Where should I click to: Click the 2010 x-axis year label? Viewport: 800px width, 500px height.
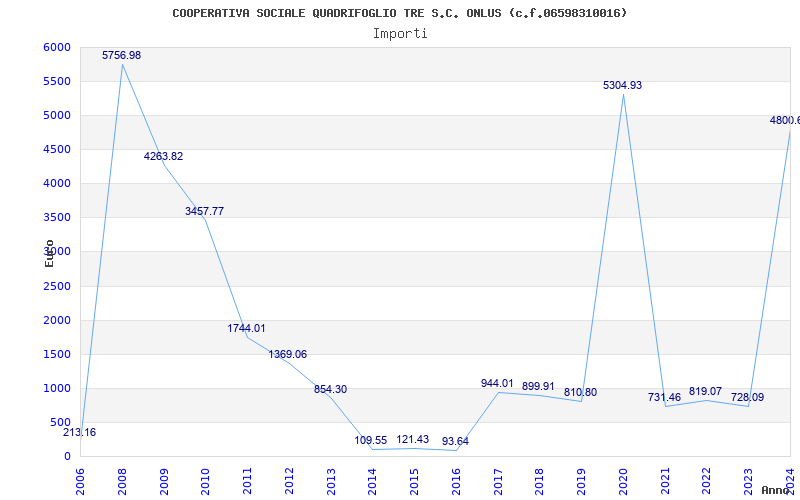click(x=206, y=481)
